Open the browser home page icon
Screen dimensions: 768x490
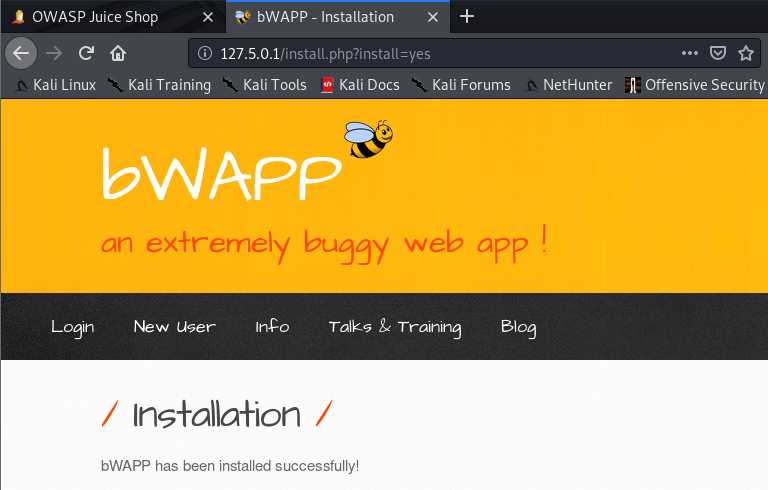(118, 53)
